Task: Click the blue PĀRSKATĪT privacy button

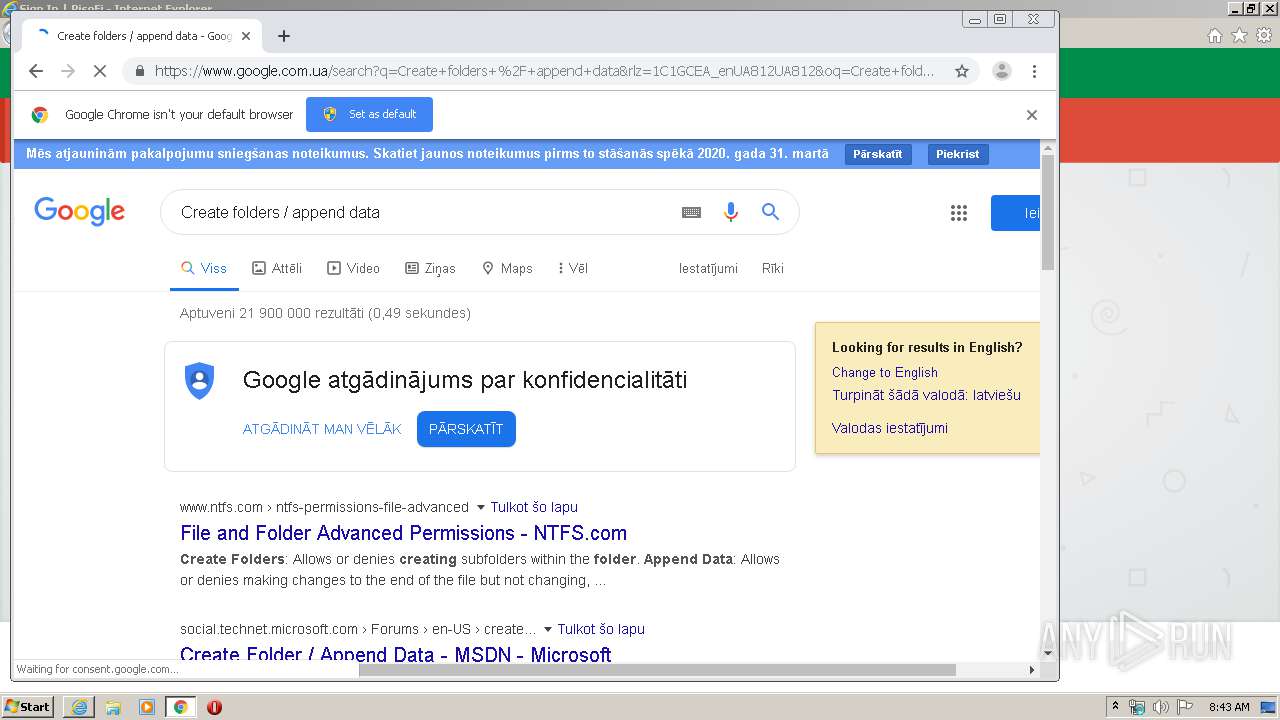Action: pyautogui.click(x=466, y=429)
